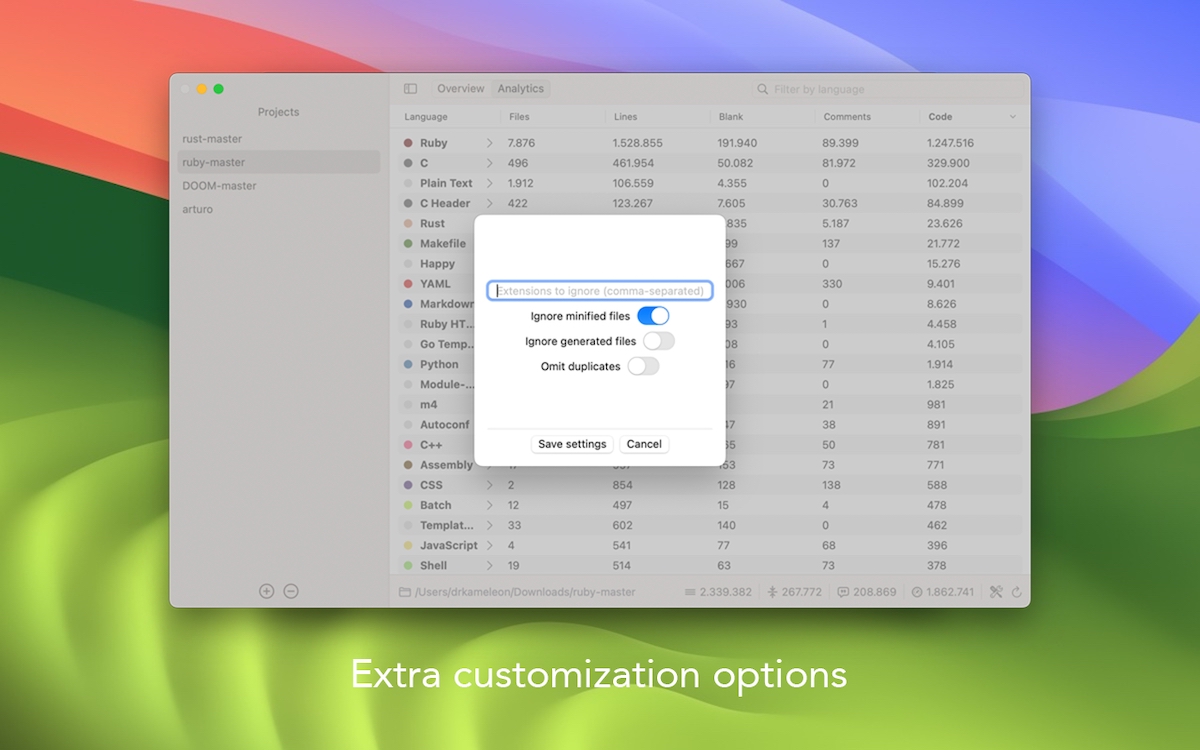Sort by the Comments column header
1200x750 pixels.
(847, 117)
